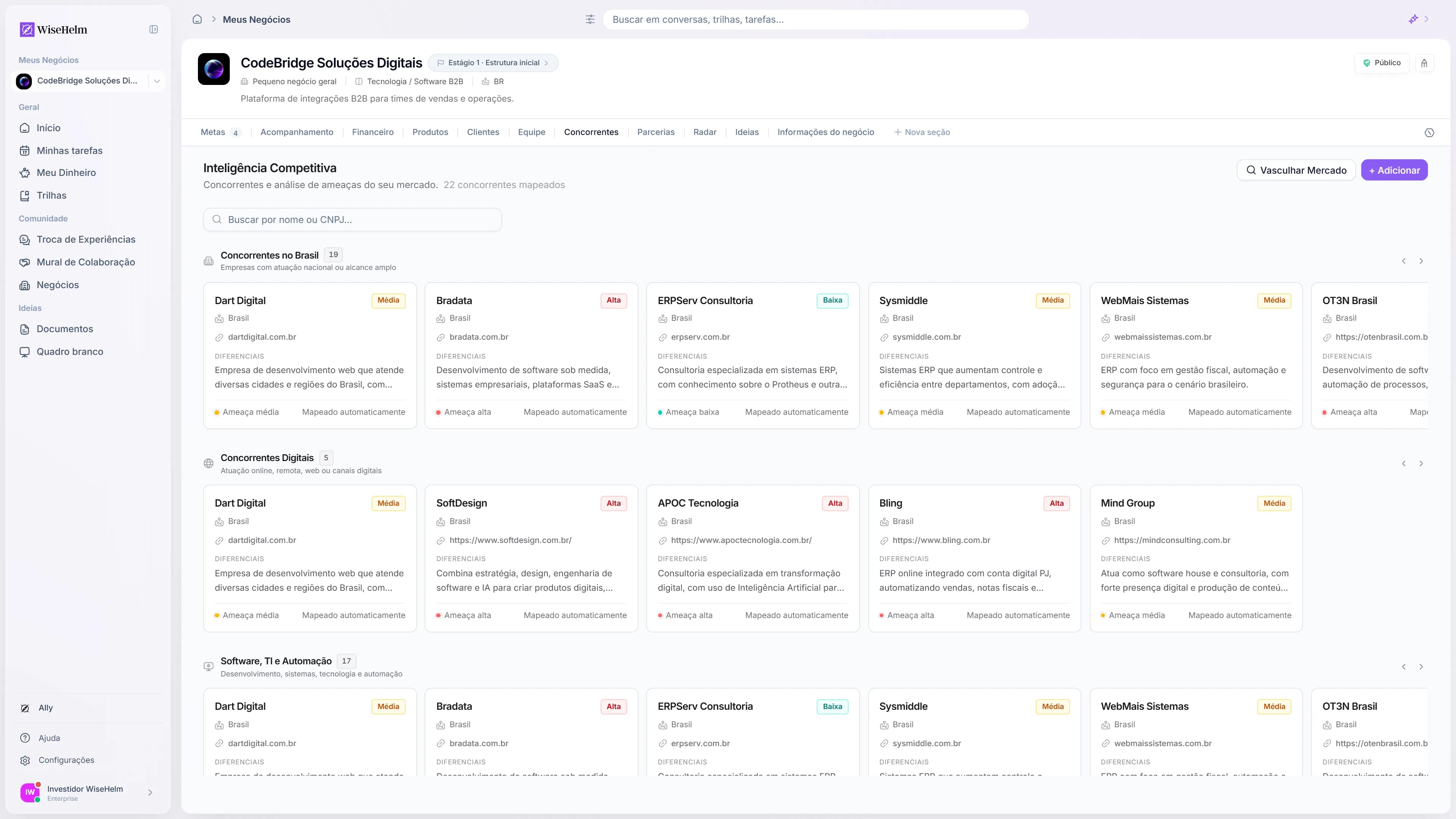Viewport: 1456px width, 819px height.
Task: Expand the CodeBridge business selector dropdown
Action: click(157, 82)
